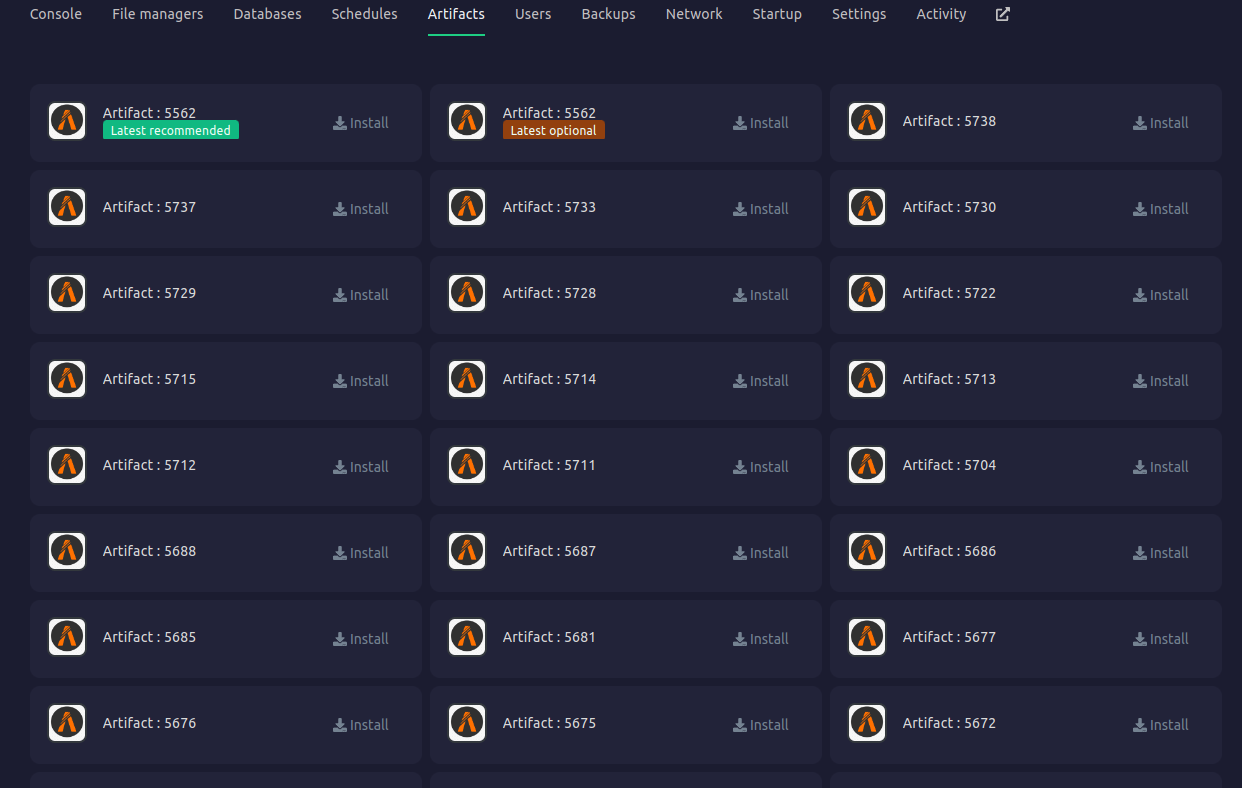Click the FiveM logo for Artifact 5738

(x=867, y=121)
